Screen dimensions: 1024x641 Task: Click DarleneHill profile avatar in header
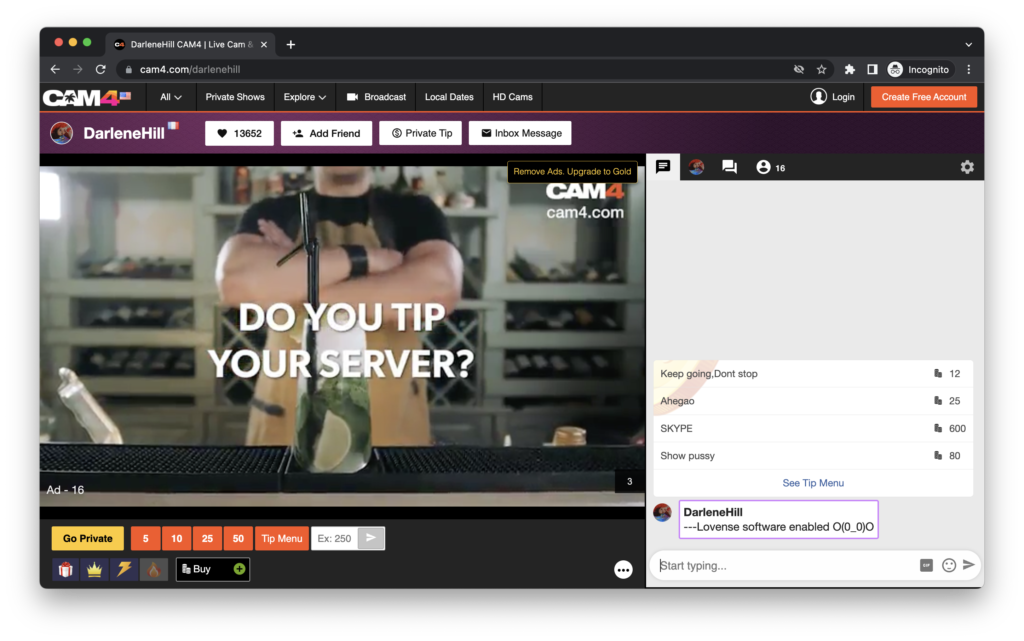(62, 133)
